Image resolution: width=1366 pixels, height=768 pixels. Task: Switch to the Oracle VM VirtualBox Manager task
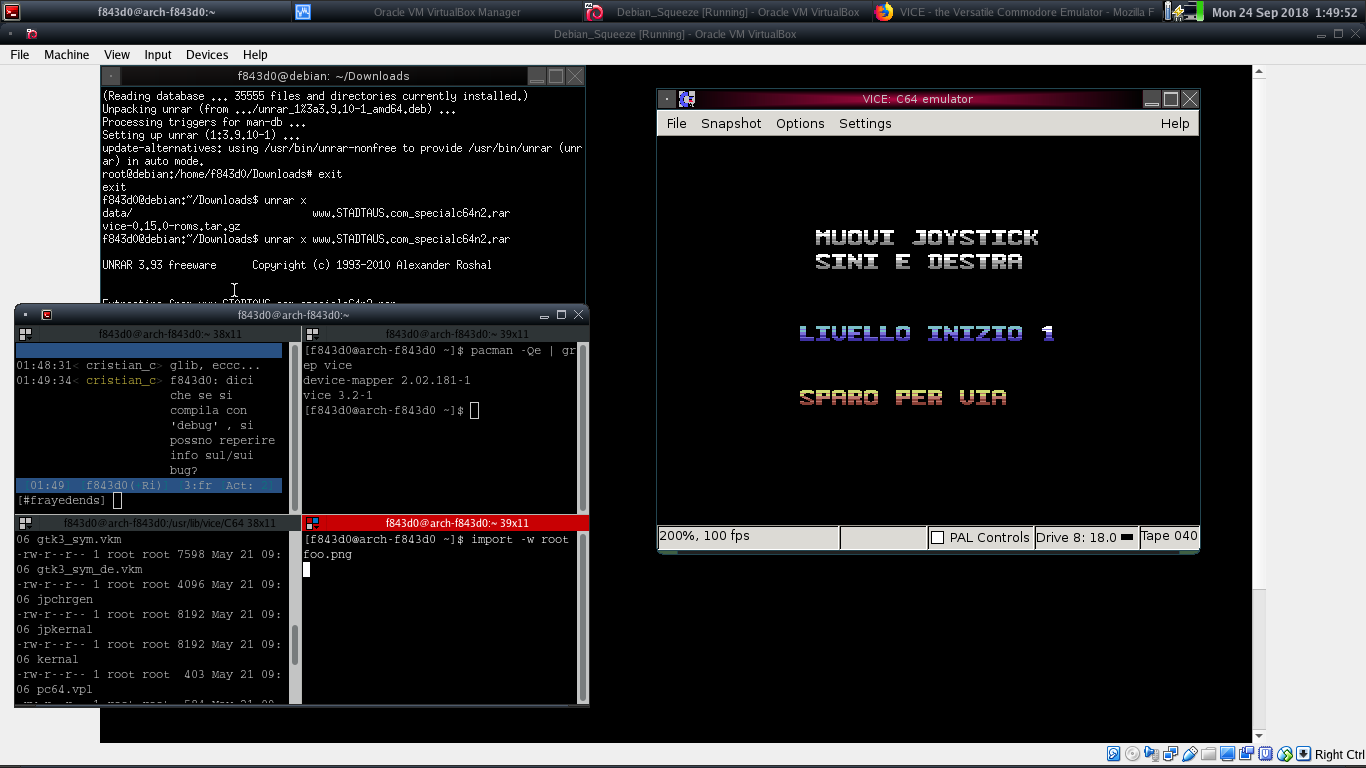[x=437, y=12]
